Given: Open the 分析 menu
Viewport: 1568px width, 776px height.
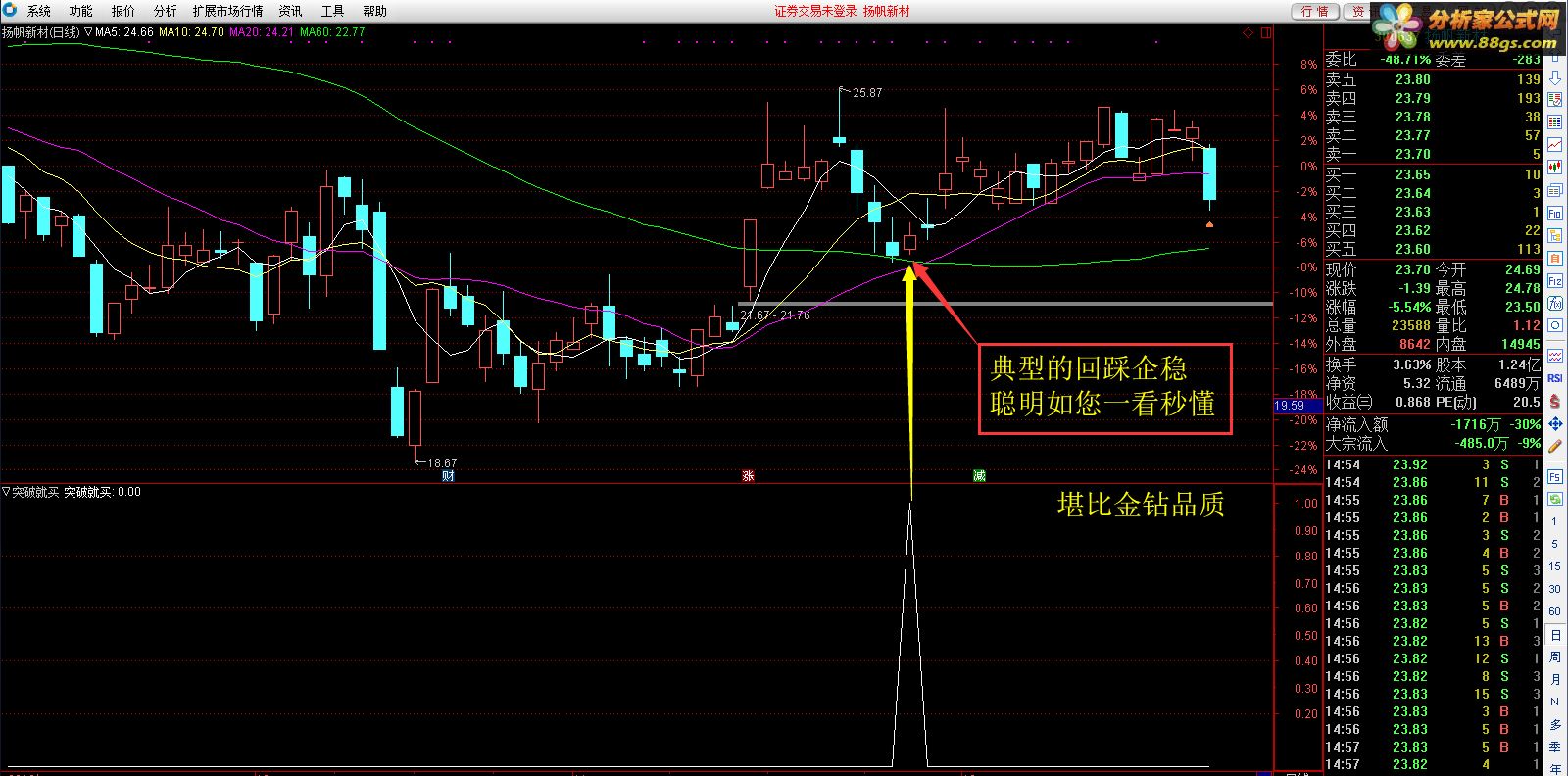Looking at the screenshot, I should point(165,11).
